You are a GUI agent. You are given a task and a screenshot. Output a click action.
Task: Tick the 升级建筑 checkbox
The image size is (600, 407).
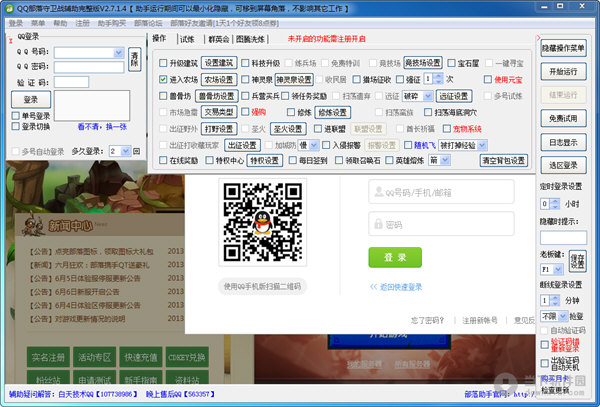pyautogui.click(x=163, y=63)
